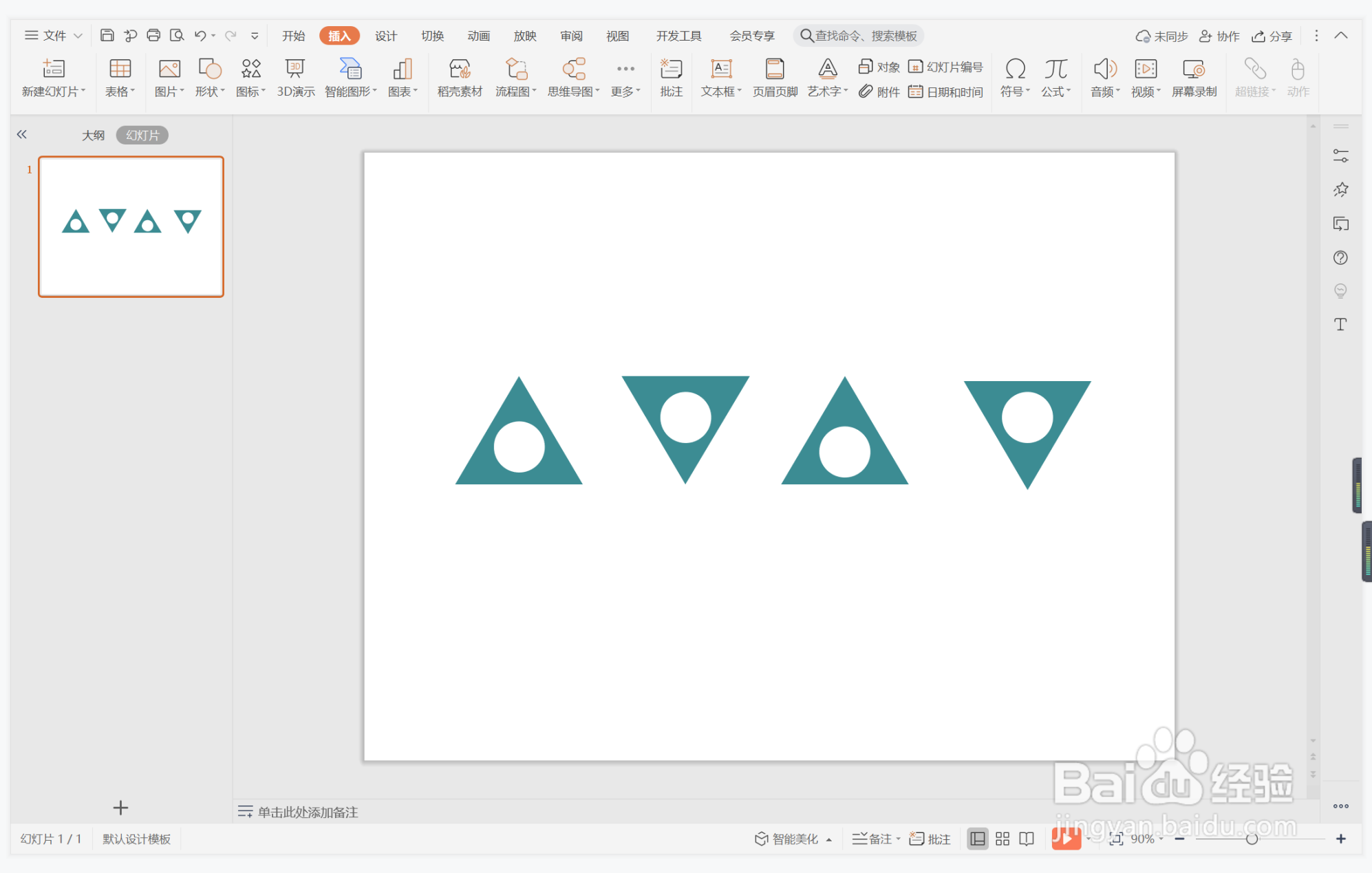Click the 3D演示 icon in ribbon

(295, 77)
